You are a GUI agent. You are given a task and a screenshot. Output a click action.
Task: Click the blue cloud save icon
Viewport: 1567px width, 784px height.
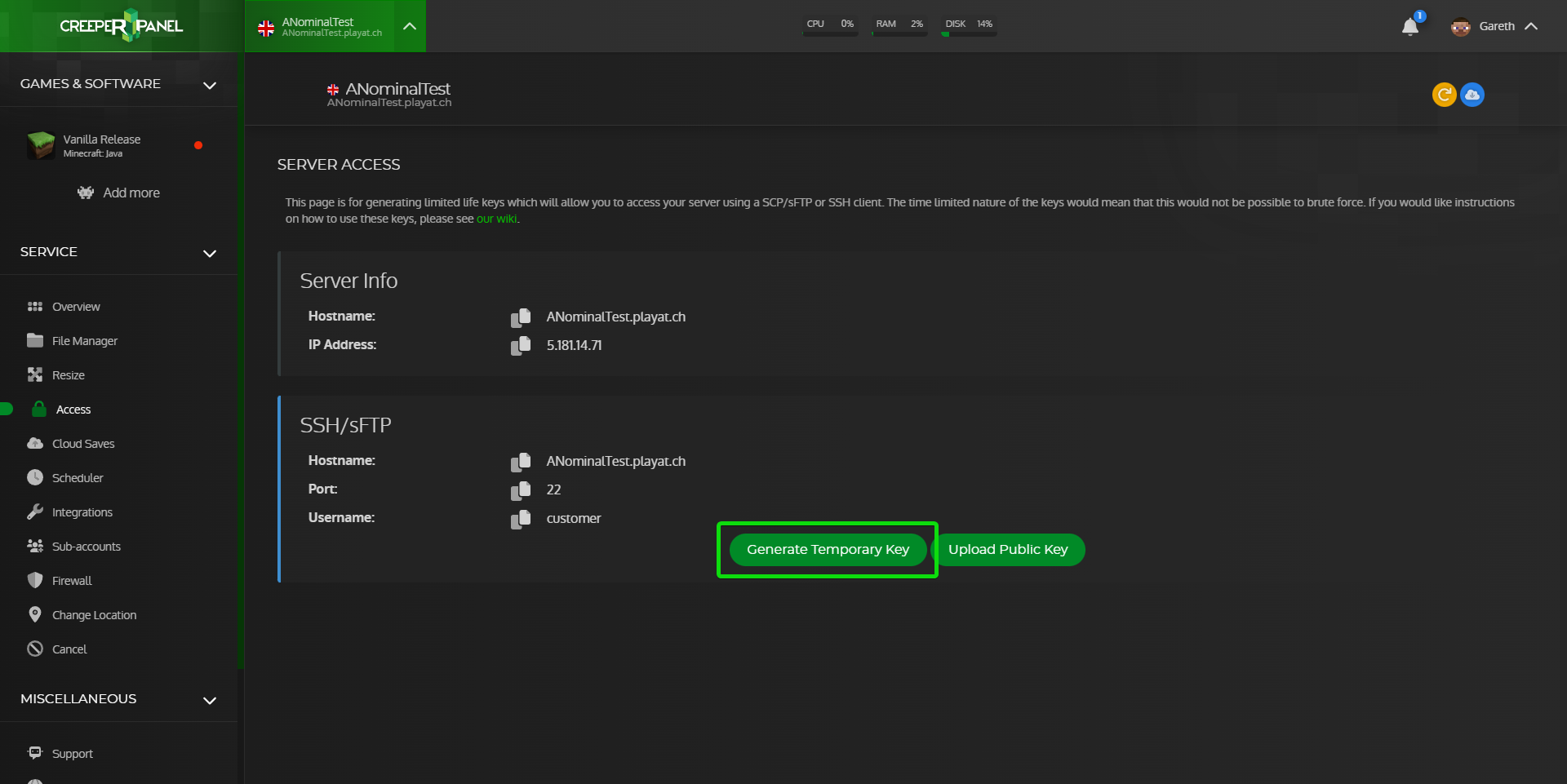(x=1472, y=95)
